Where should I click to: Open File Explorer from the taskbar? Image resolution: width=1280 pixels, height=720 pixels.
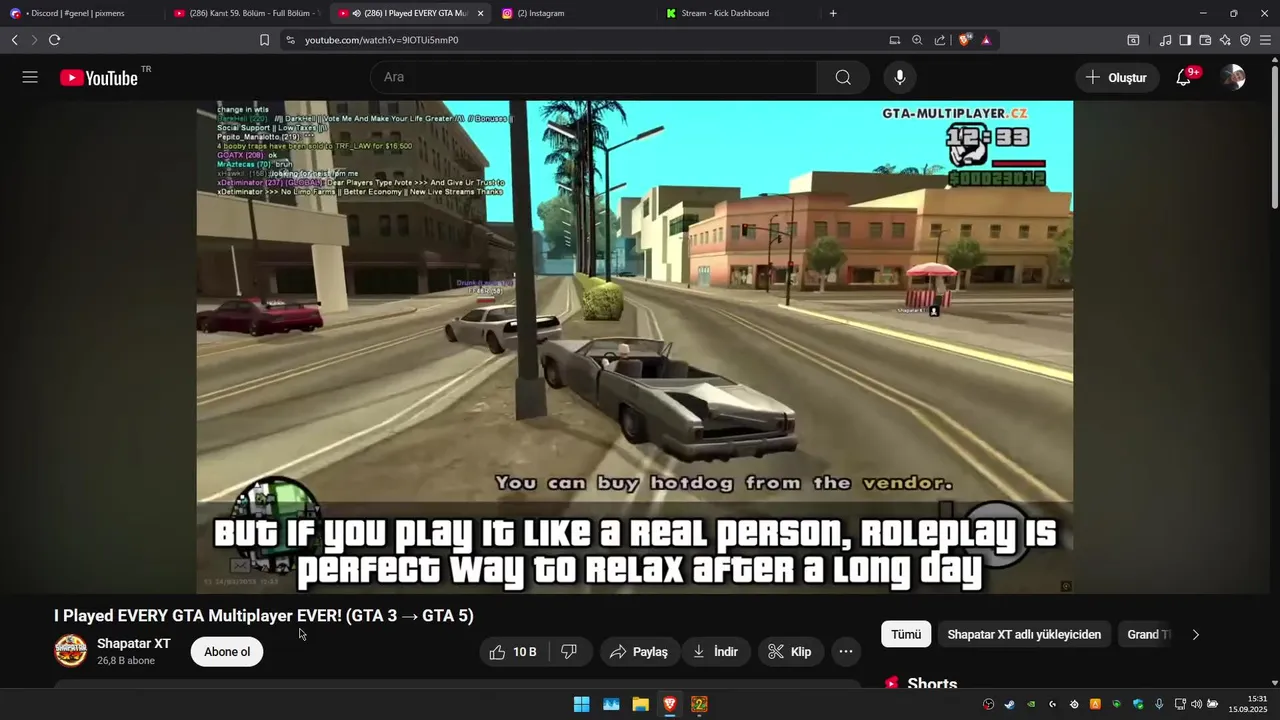point(640,704)
